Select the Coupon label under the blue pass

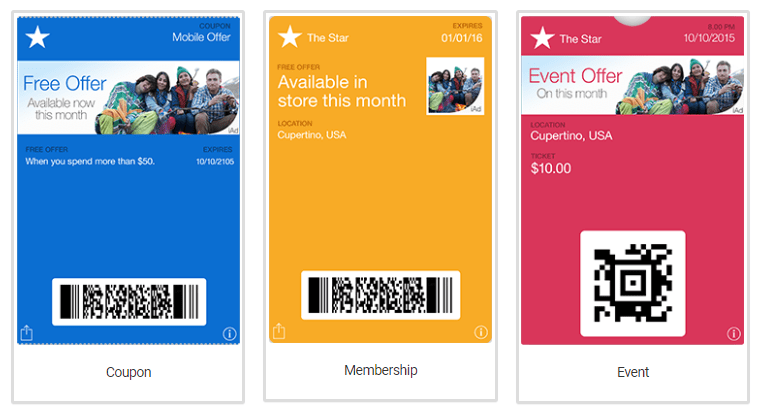[128, 372]
